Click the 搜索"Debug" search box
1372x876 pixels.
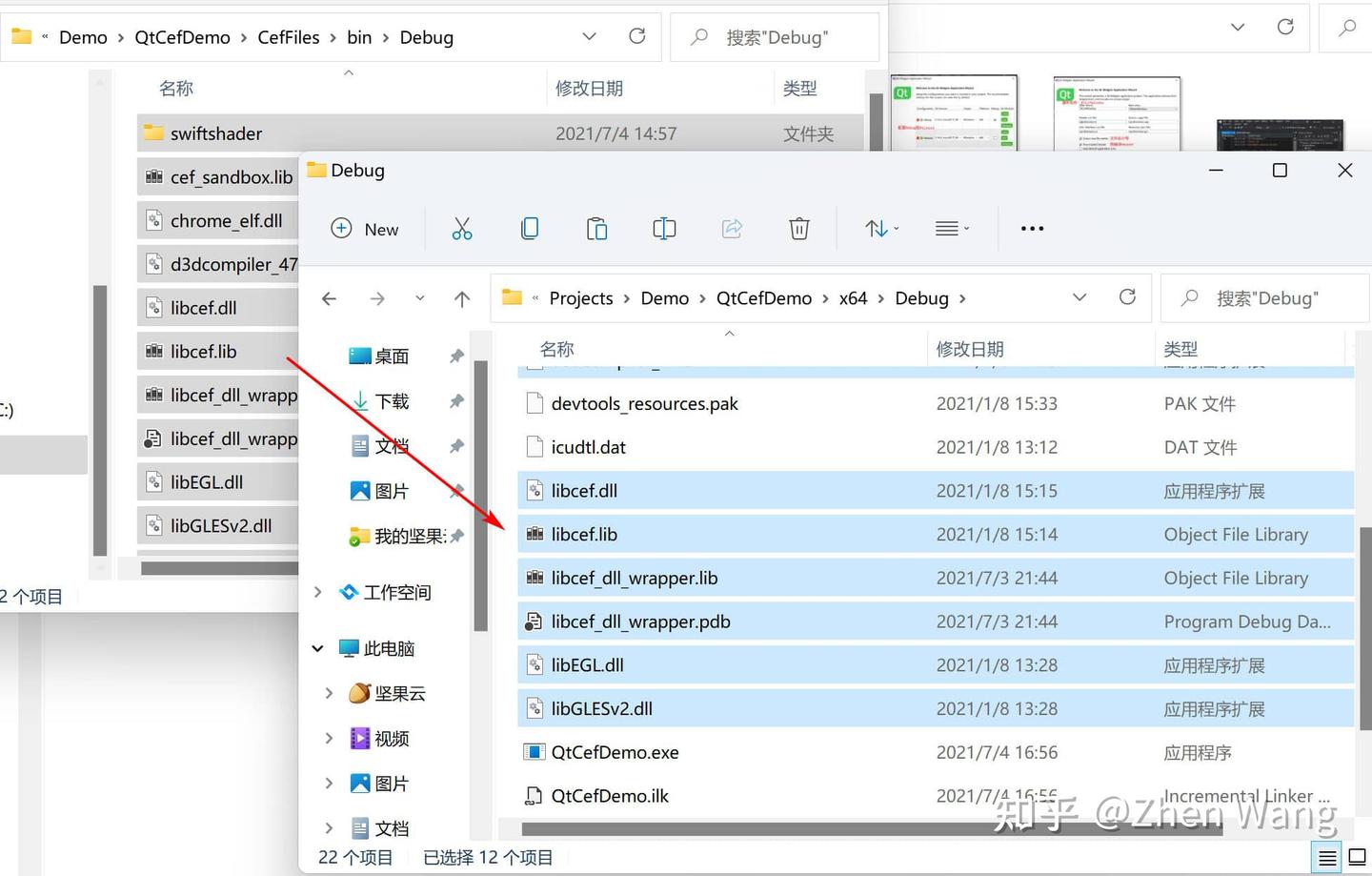point(1267,297)
